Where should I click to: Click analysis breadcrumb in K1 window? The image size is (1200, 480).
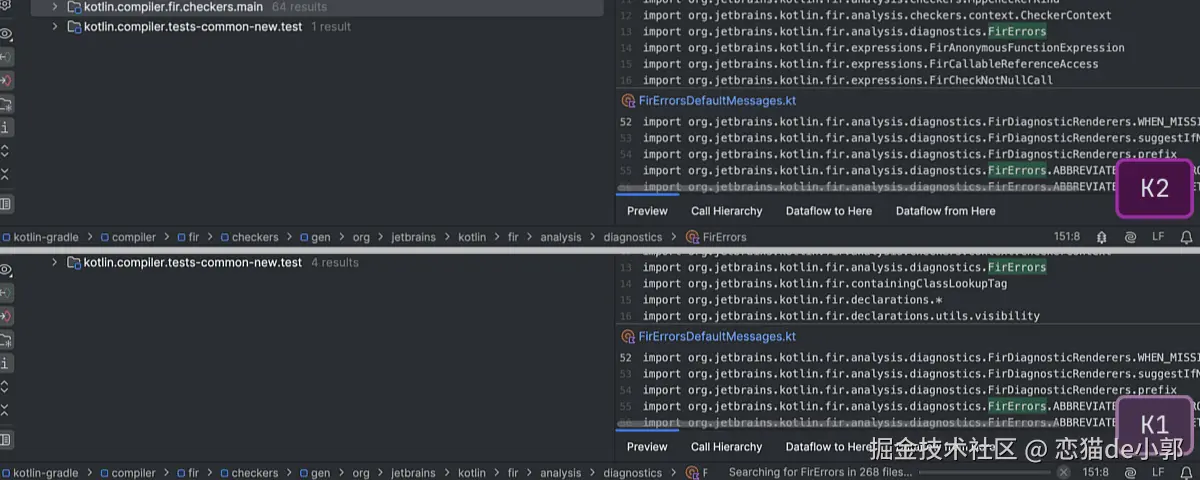pos(560,473)
